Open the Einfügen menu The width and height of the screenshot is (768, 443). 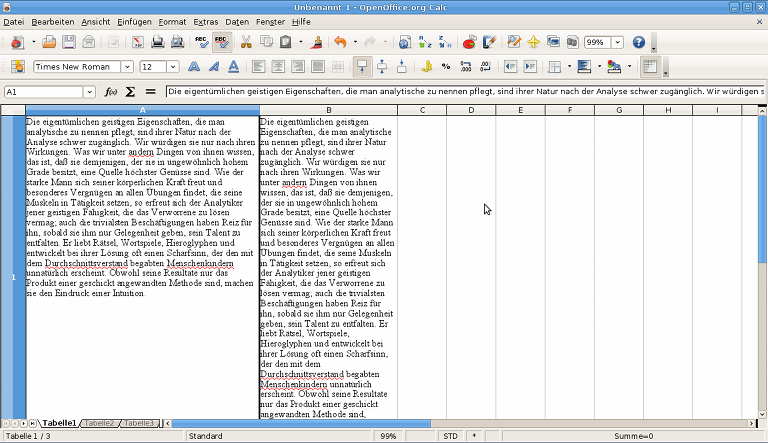pos(134,21)
